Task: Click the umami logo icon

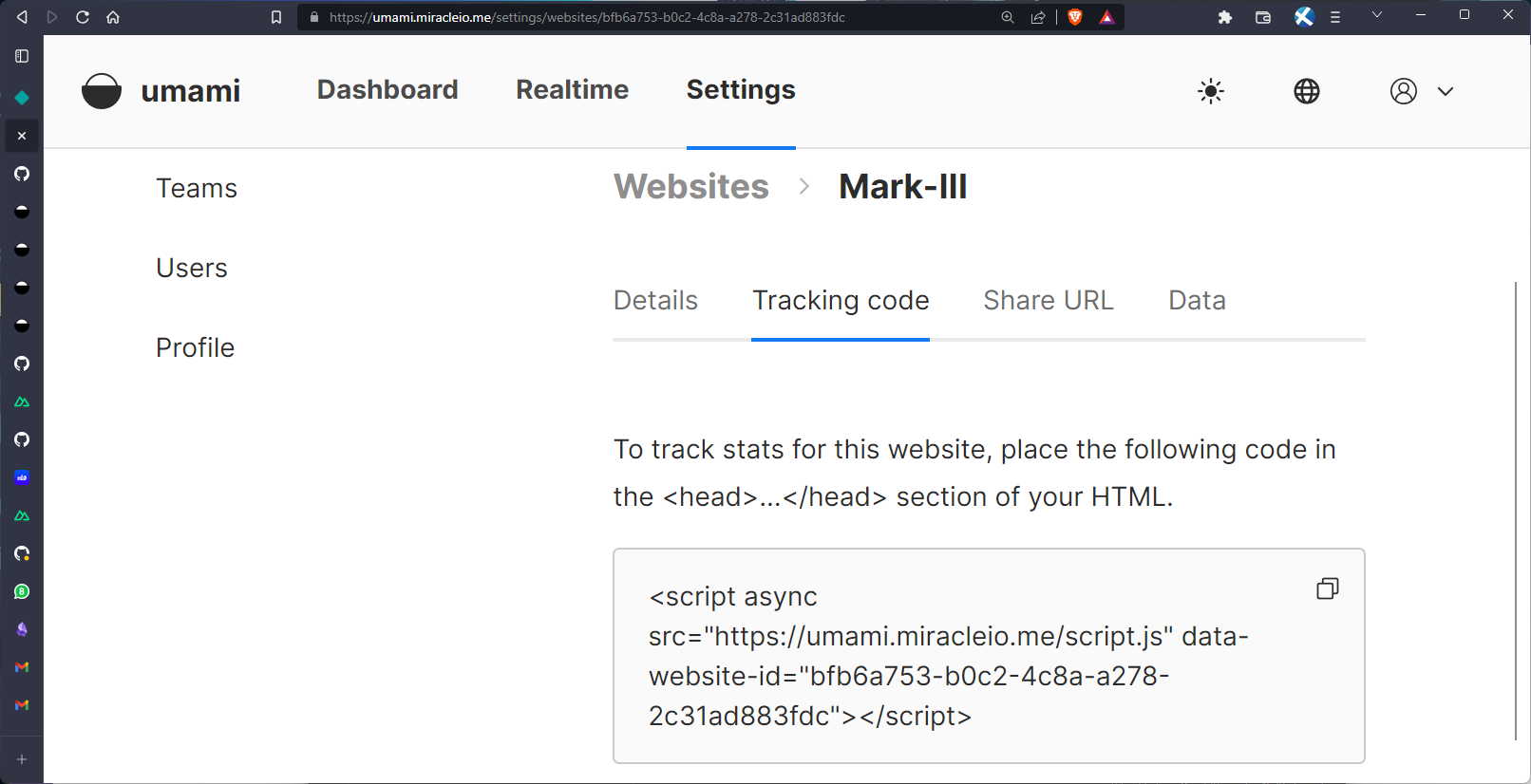Action: (x=102, y=91)
